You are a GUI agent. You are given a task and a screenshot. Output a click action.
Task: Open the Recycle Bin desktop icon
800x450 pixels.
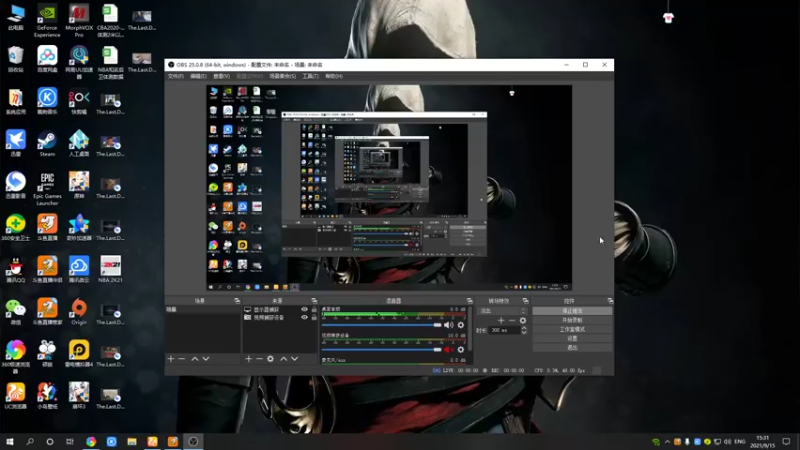click(15, 59)
